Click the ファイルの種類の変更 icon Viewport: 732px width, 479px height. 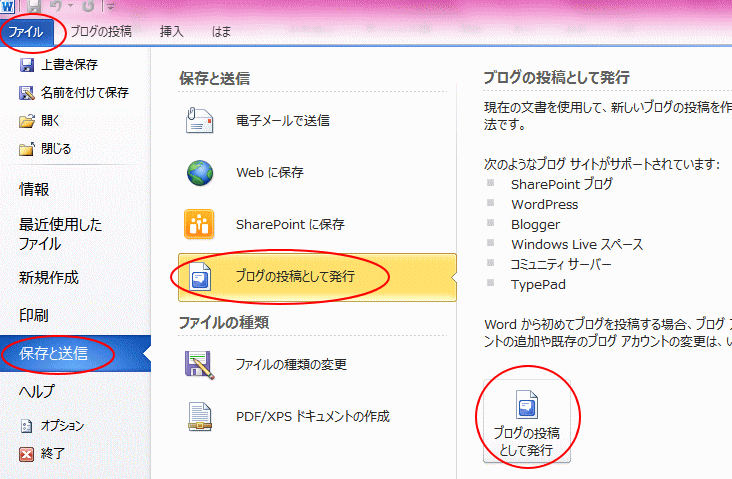coord(200,365)
